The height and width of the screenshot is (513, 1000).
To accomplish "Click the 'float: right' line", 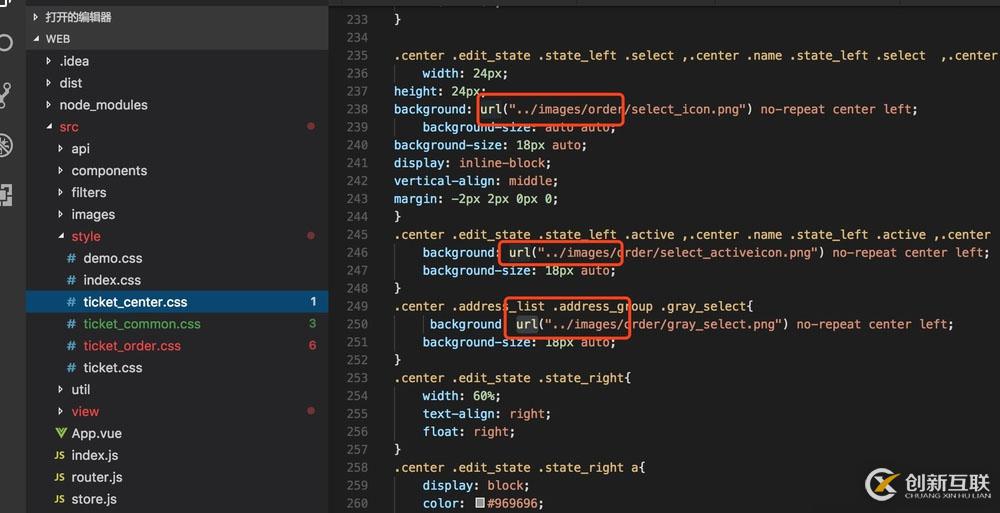I will coord(468,431).
